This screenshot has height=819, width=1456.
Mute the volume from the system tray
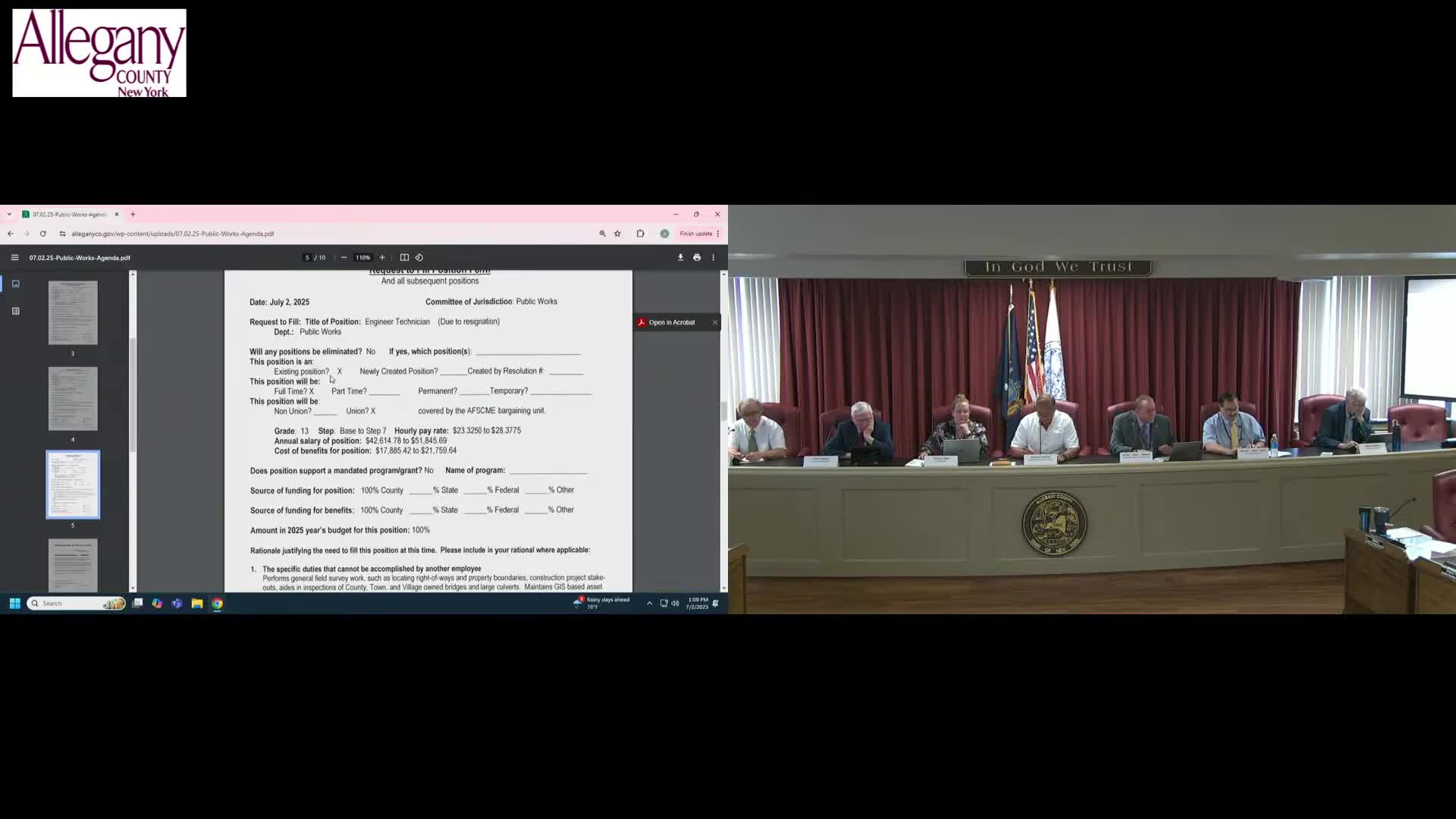(675, 603)
